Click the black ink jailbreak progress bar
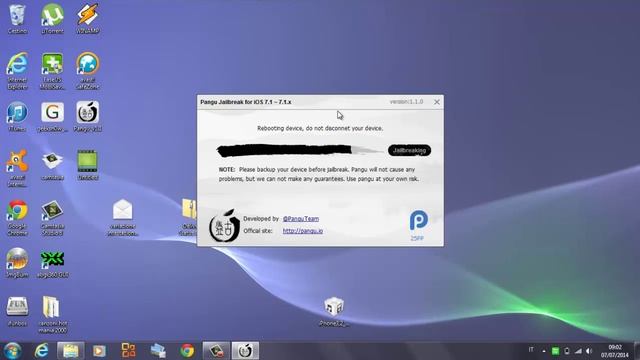Image resolution: width=640 pixels, height=360 pixels. click(299, 150)
